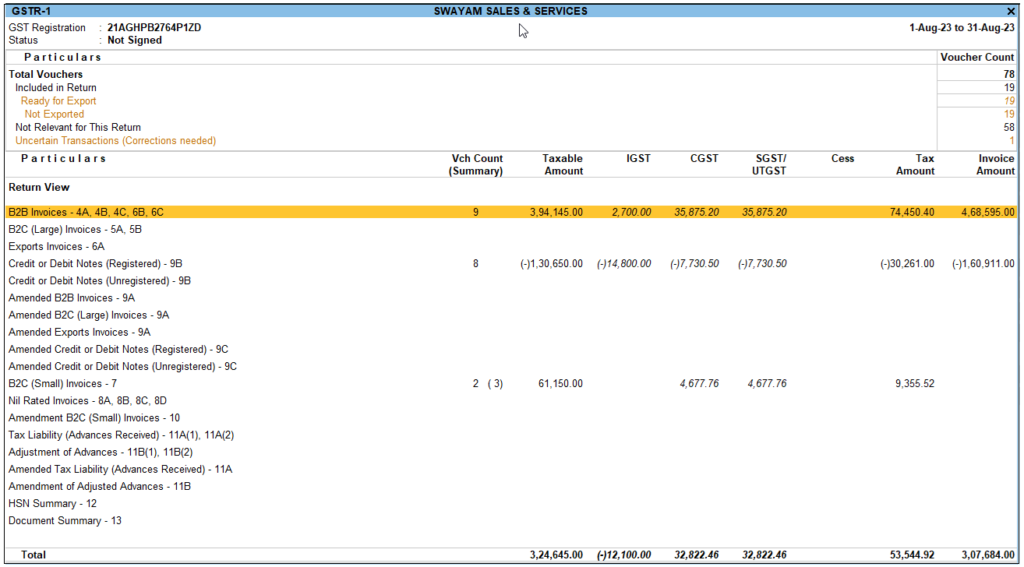Click B2C Small tax amount 9,355.52
This screenshot has width=1024, height=567.
click(x=915, y=383)
